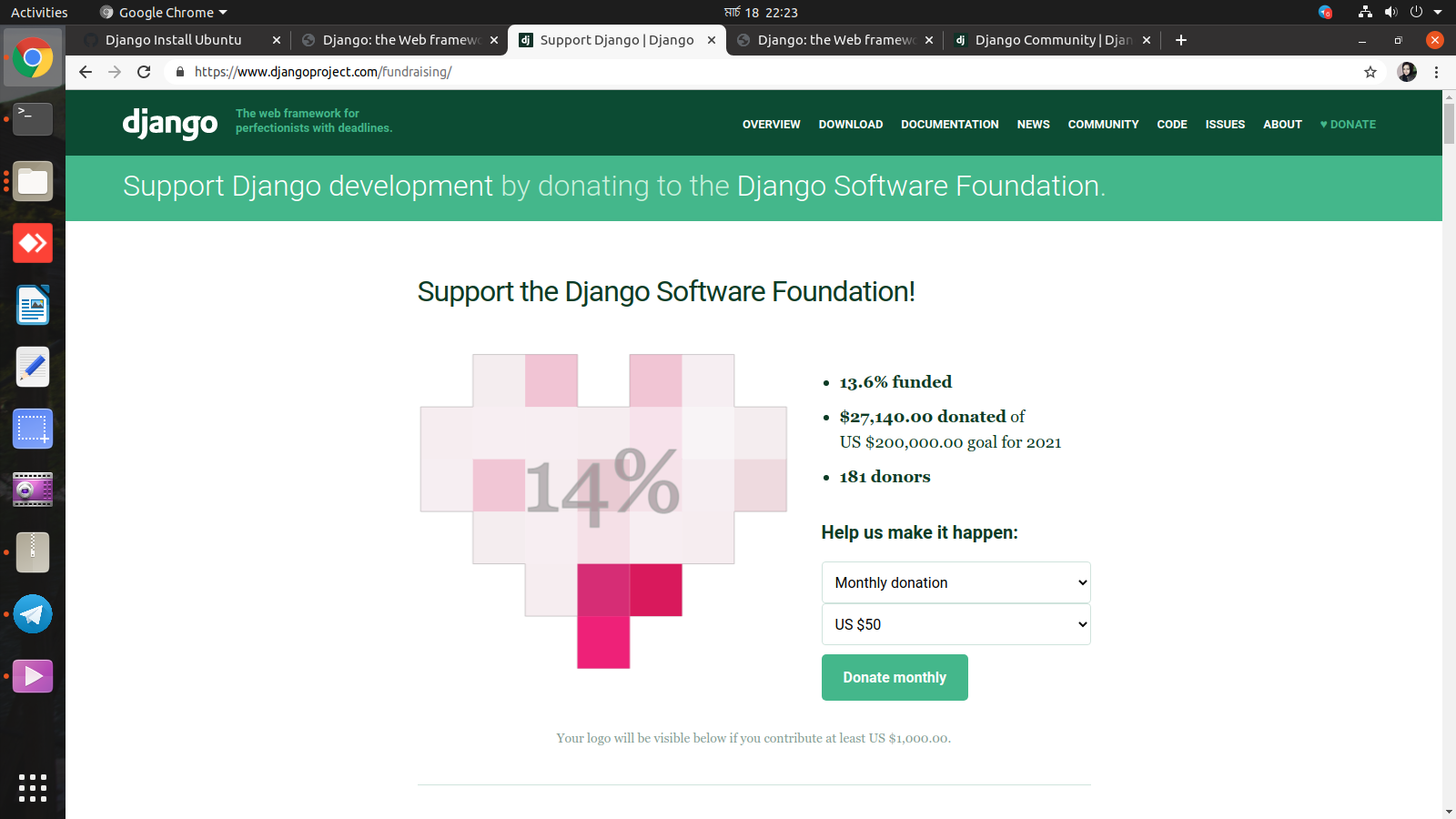This screenshot has height=819, width=1456.
Task: Open the Files manager dock icon
Action: coord(33,181)
